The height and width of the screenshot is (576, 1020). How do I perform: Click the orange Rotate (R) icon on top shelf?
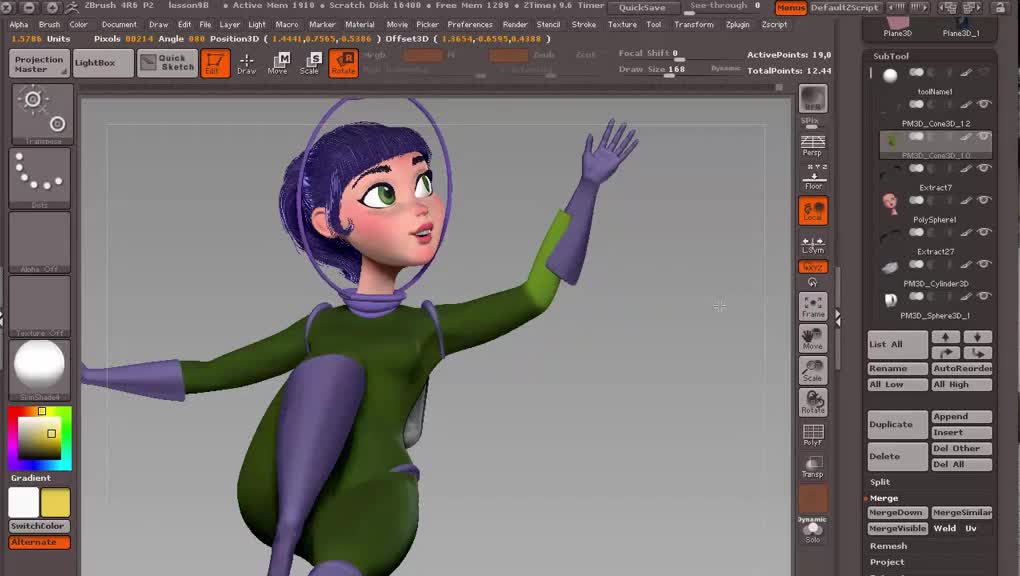pyautogui.click(x=343, y=63)
